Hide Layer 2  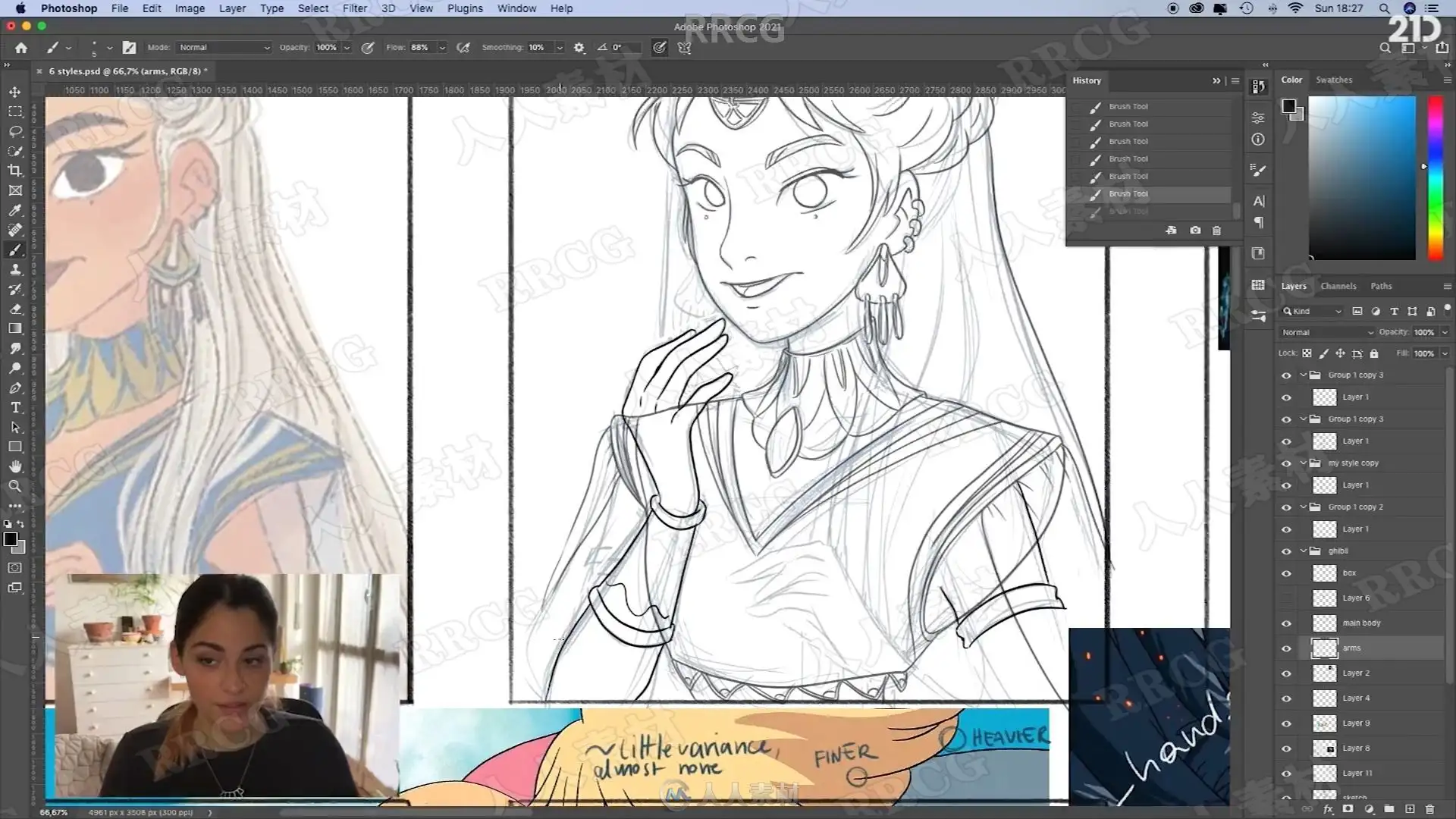pyautogui.click(x=1286, y=673)
